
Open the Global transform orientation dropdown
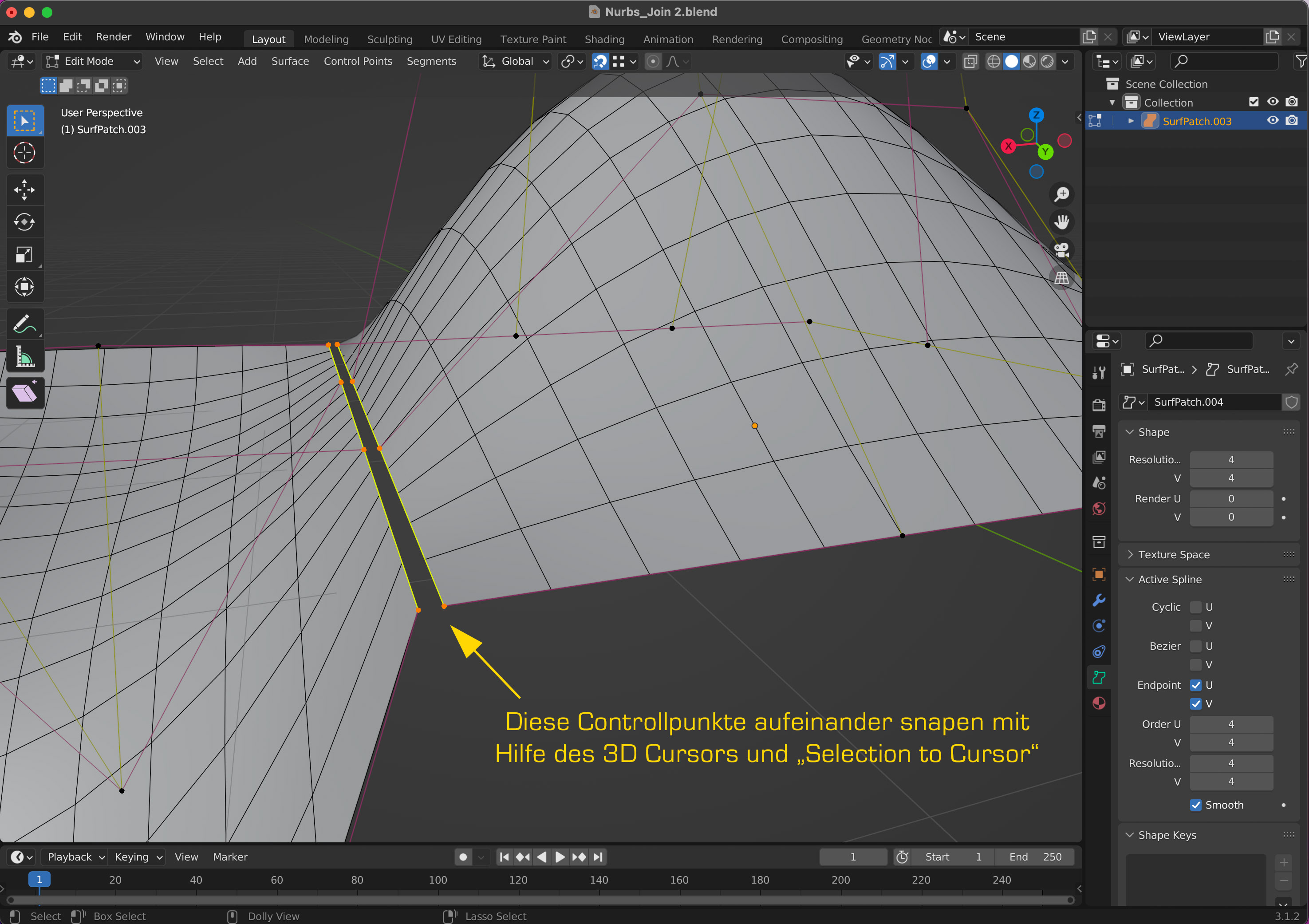(515, 61)
